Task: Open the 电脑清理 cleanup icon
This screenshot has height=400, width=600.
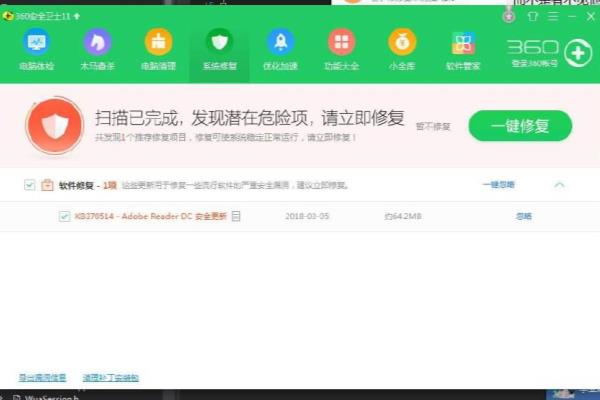Action: (x=158, y=42)
